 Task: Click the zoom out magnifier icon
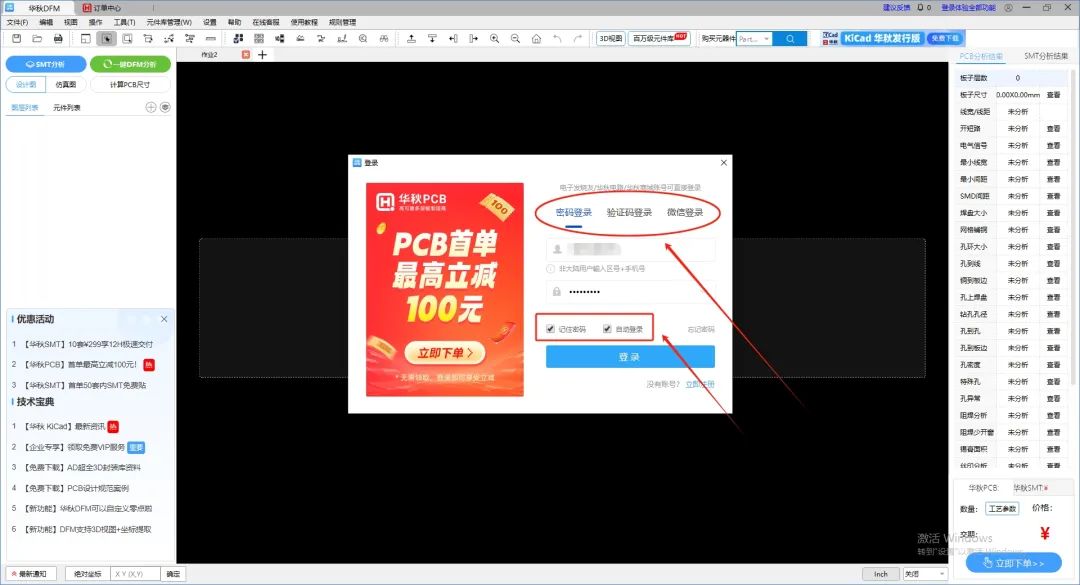click(515, 39)
